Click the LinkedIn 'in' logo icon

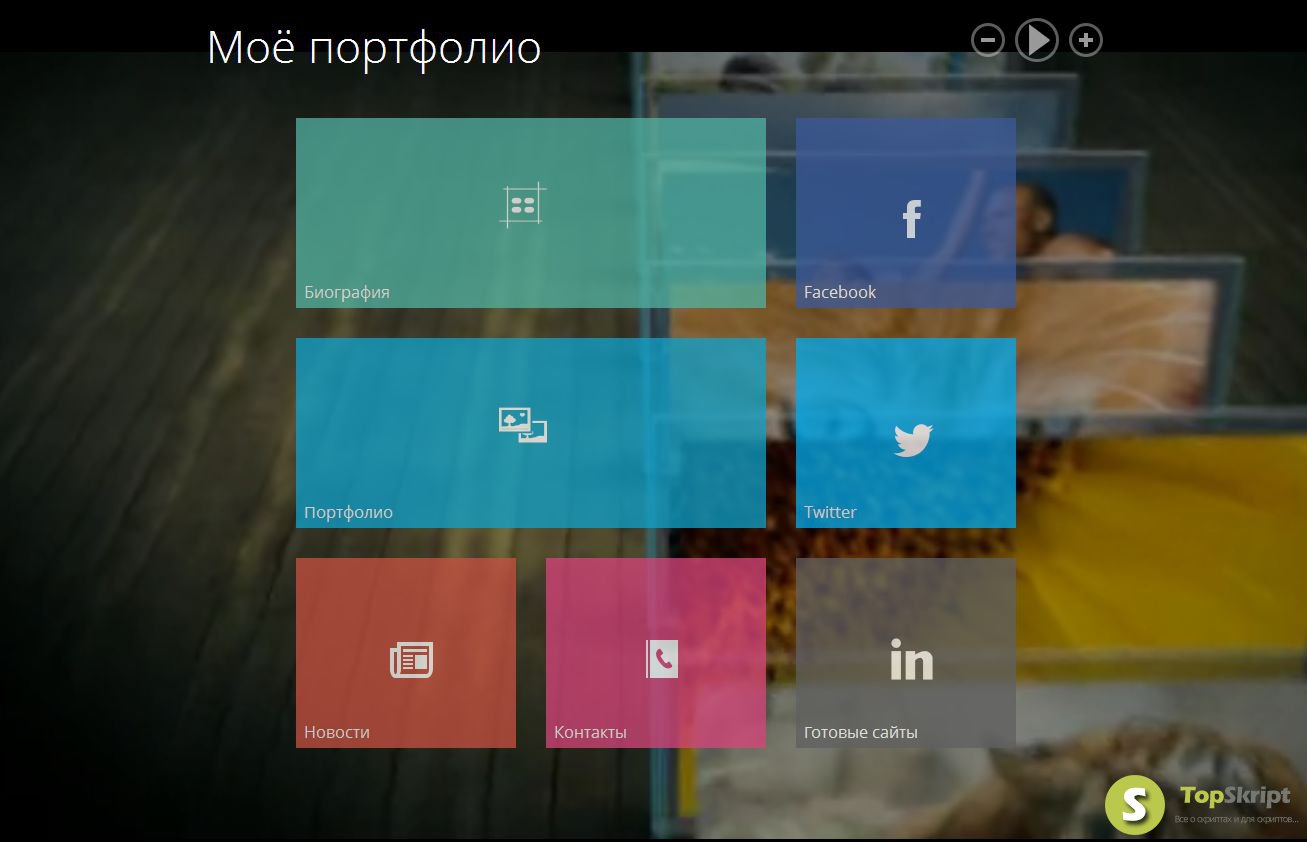(911, 659)
